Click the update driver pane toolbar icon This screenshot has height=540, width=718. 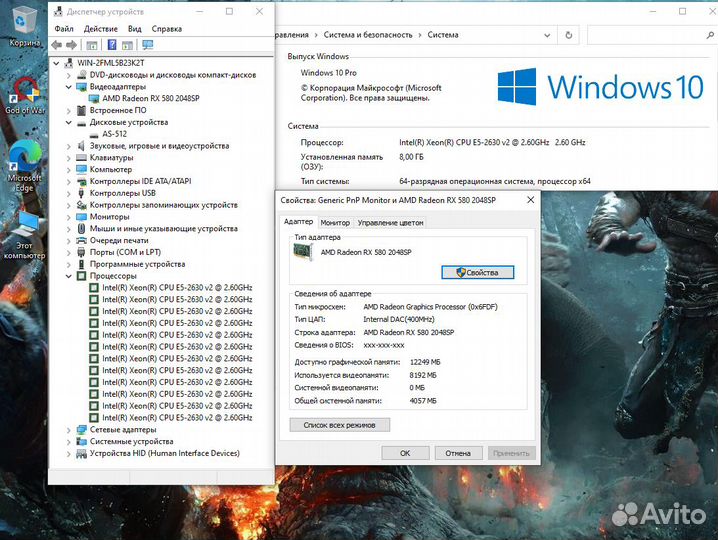(x=127, y=45)
